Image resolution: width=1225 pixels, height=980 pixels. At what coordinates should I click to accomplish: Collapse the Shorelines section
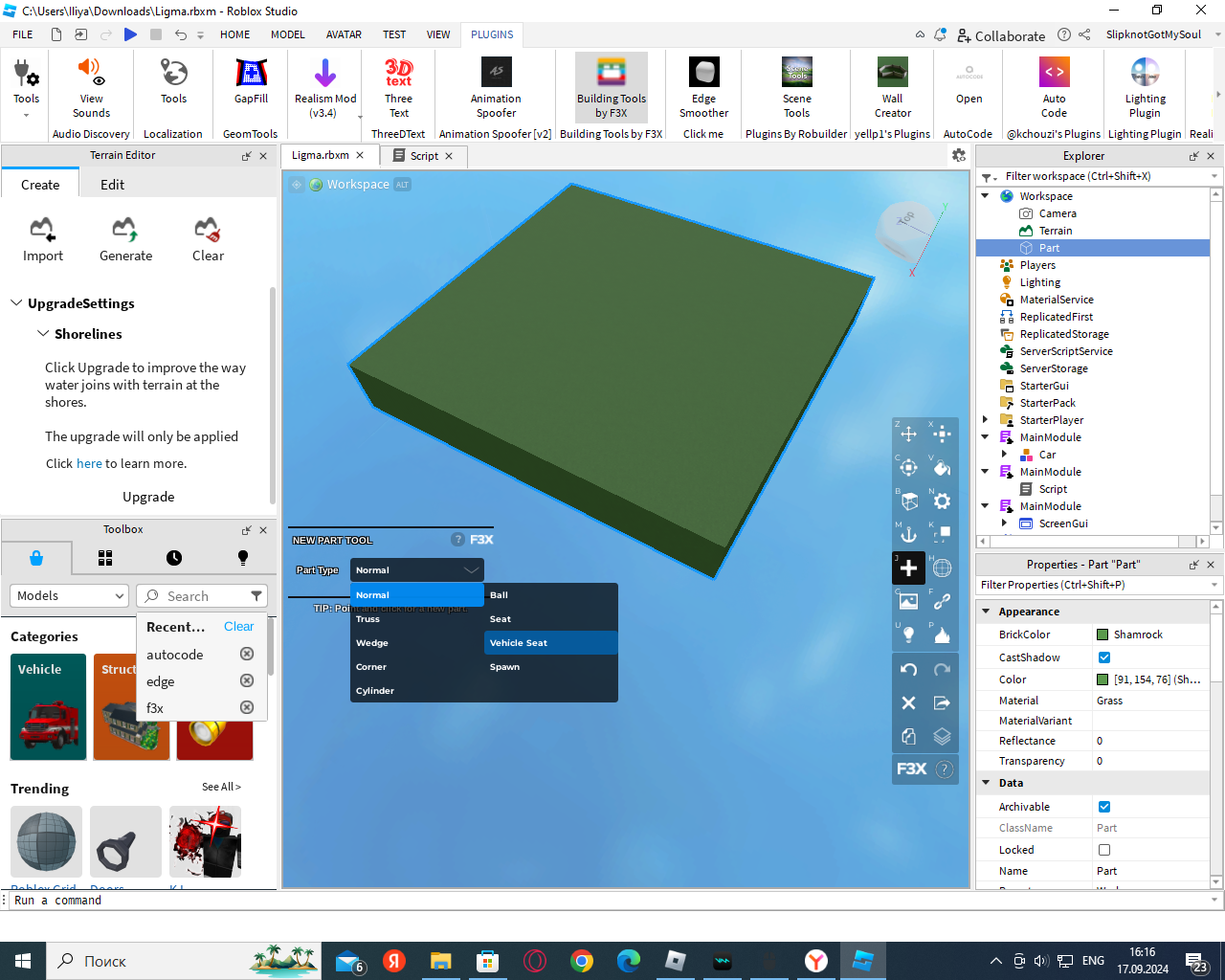coord(43,333)
